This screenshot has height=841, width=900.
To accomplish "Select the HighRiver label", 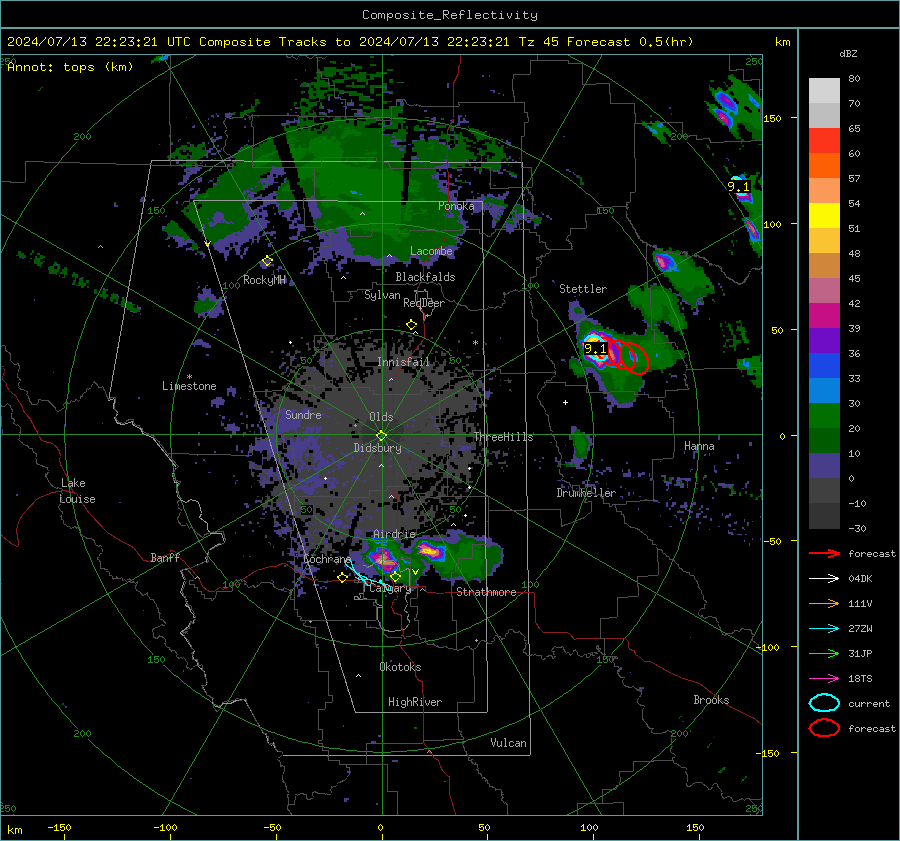I will pyautogui.click(x=415, y=702).
